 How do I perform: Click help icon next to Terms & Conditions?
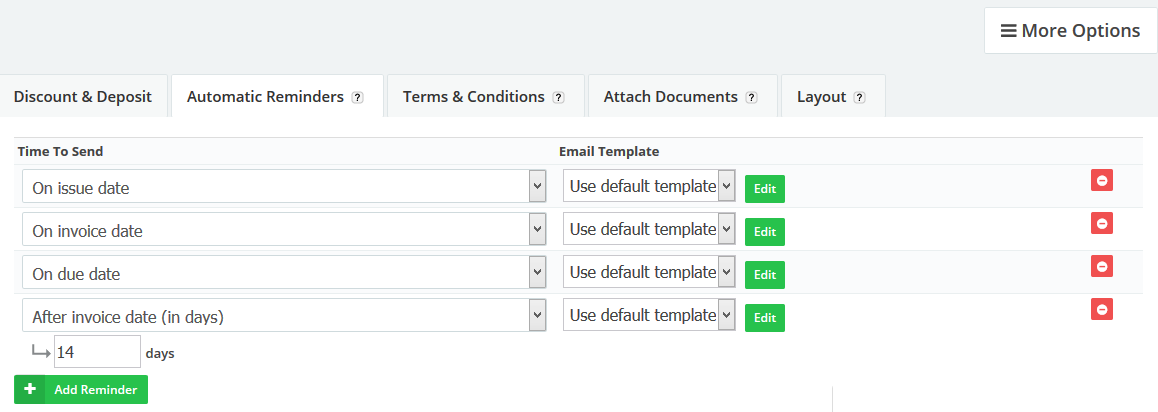click(558, 98)
